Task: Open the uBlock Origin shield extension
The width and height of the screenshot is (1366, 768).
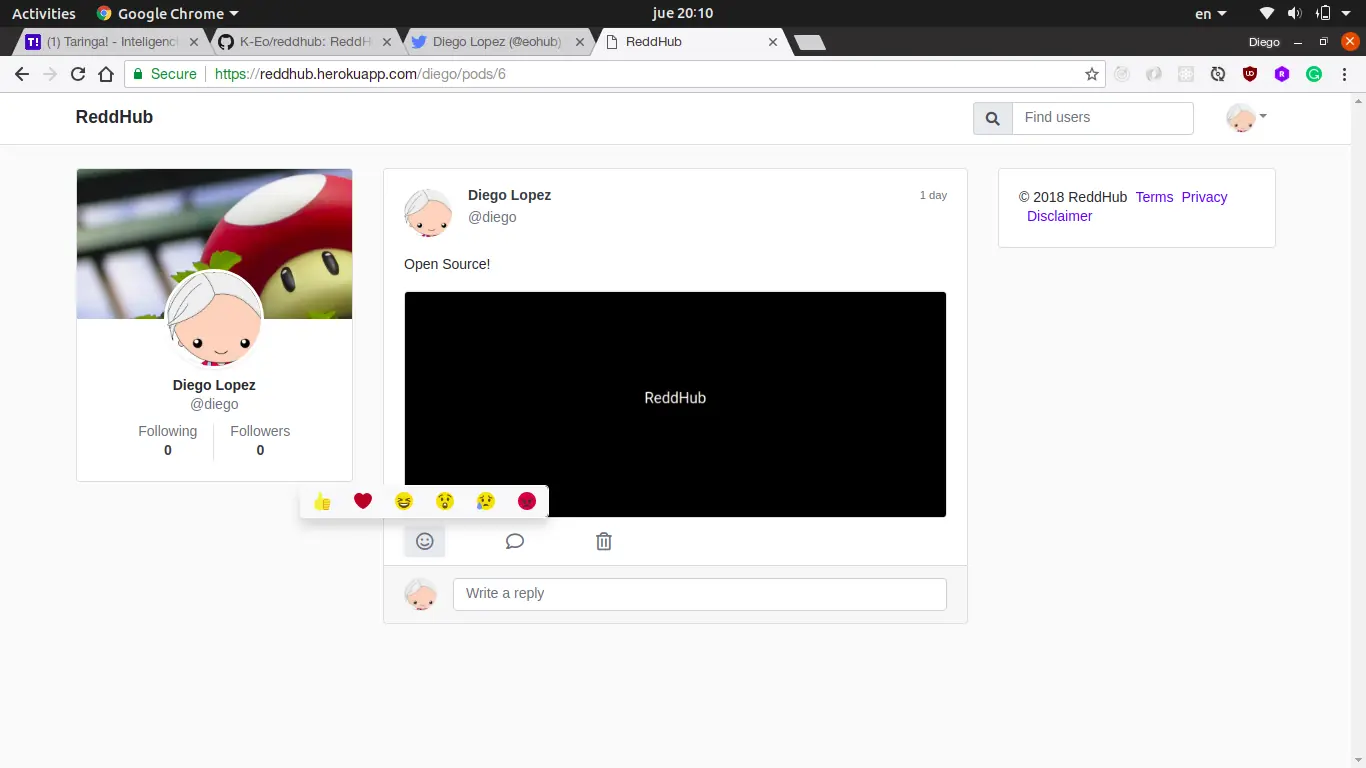Action: tap(1250, 74)
